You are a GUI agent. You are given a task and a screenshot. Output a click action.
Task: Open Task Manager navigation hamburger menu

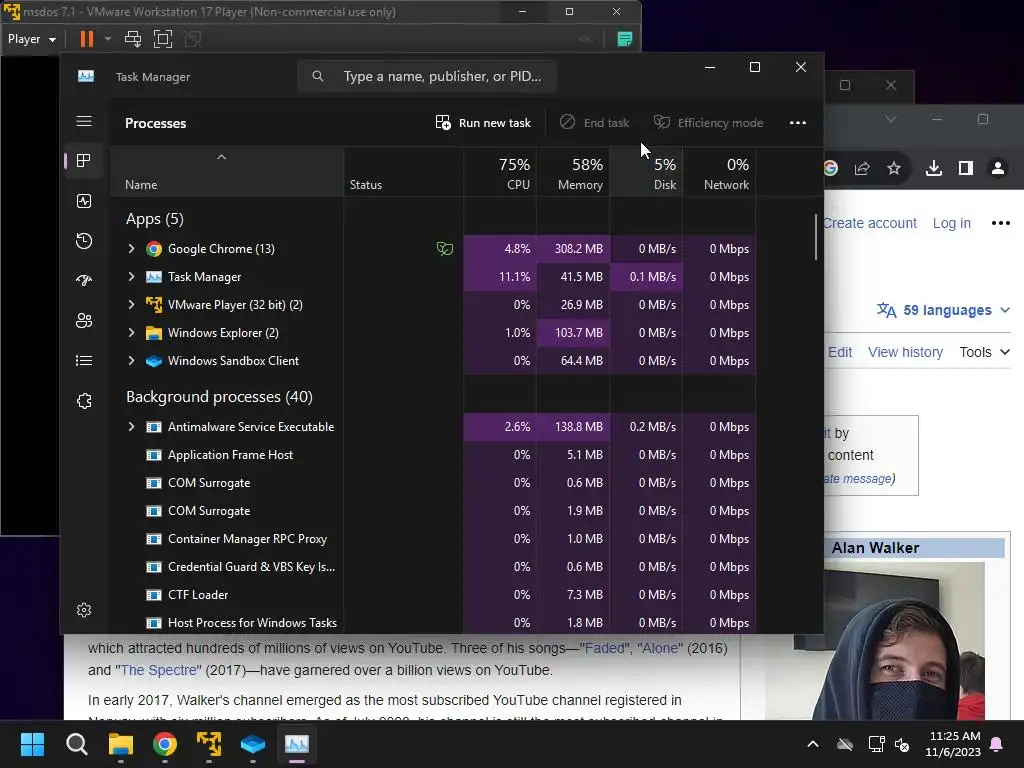(x=84, y=121)
